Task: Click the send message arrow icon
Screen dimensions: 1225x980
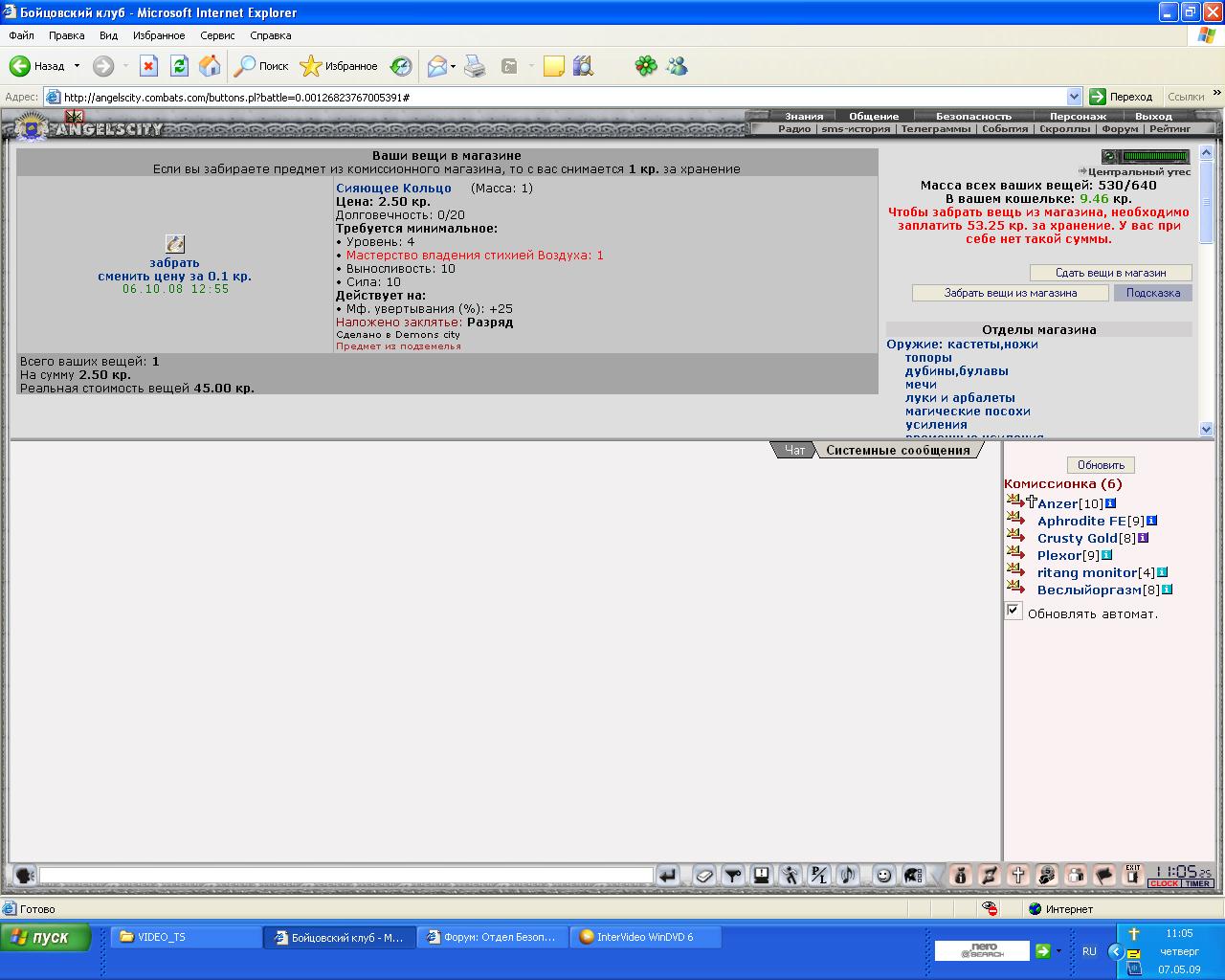Action: (x=668, y=875)
